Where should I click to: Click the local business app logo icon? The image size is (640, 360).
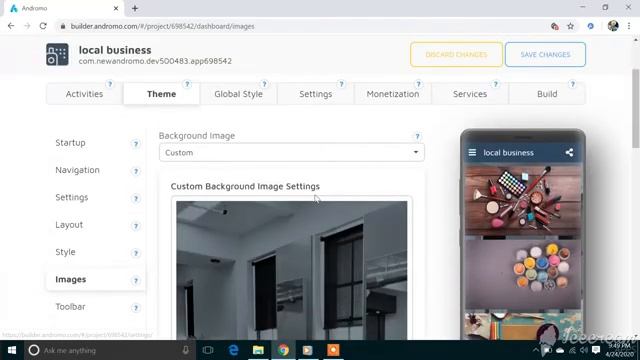pos(57,54)
